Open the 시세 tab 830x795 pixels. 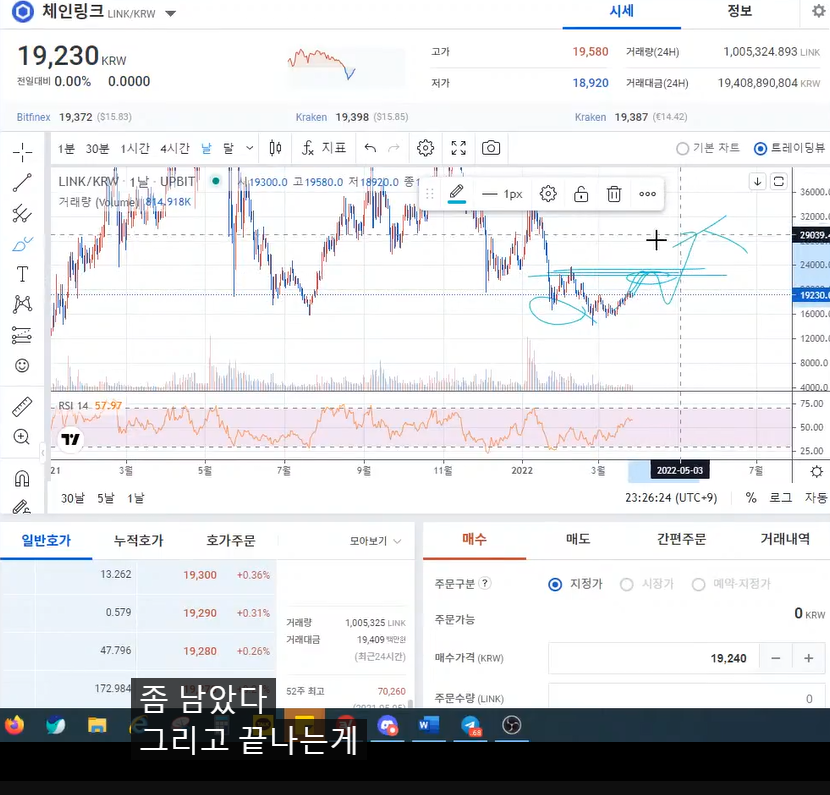(x=621, y=12)
